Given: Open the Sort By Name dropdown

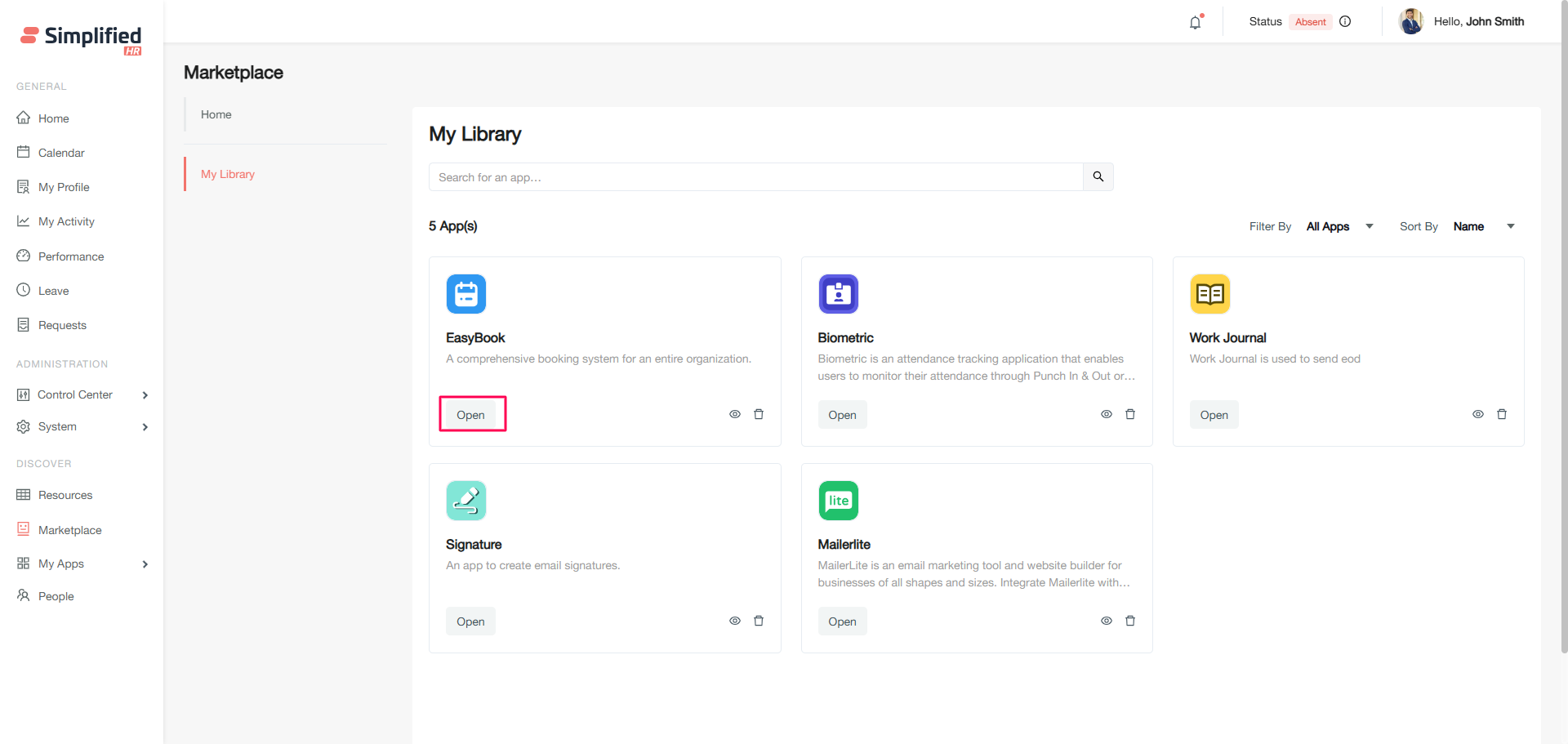Looking at the screenshot, I should [x=1483, y=226].
